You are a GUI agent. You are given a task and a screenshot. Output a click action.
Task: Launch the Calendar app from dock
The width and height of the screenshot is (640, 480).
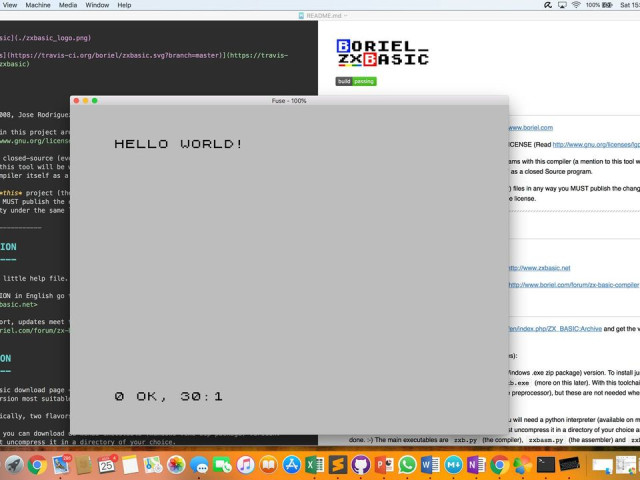tap(106, 465)
